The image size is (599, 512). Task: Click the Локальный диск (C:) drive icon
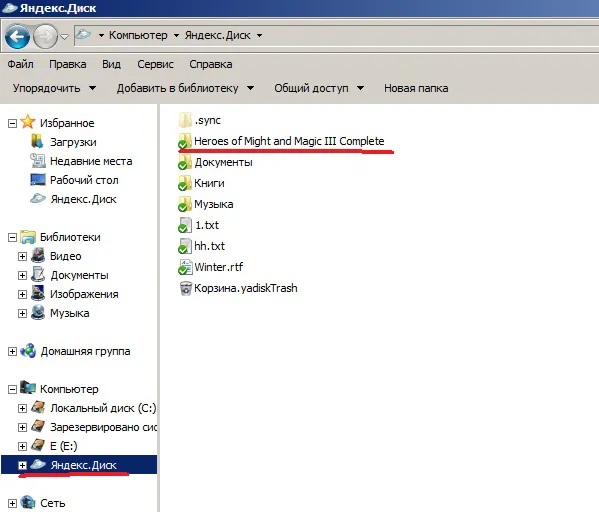pyautogui.click(x=38, y=407)
